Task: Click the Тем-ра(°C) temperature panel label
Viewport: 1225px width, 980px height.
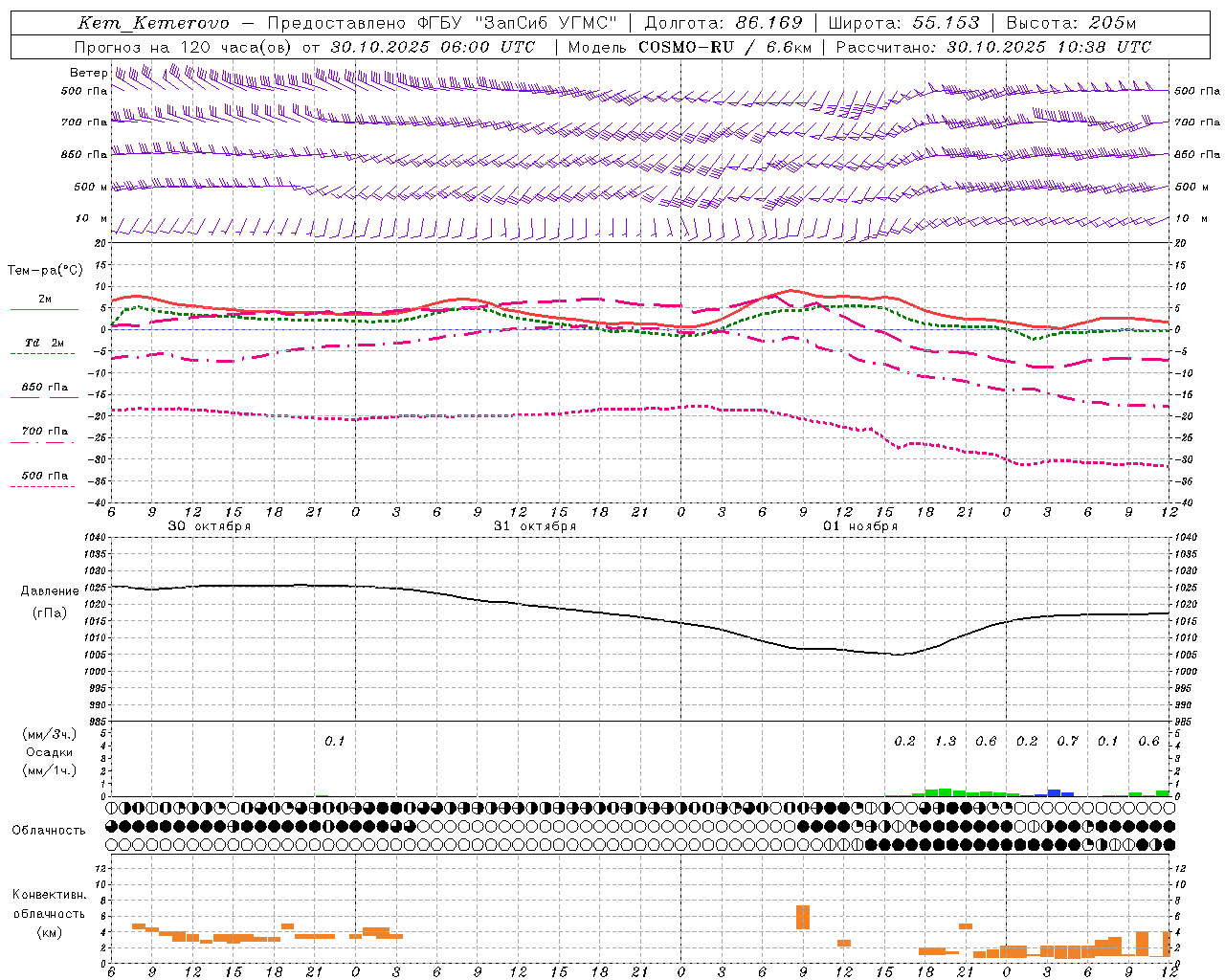Action: click(x=45, y=271)
